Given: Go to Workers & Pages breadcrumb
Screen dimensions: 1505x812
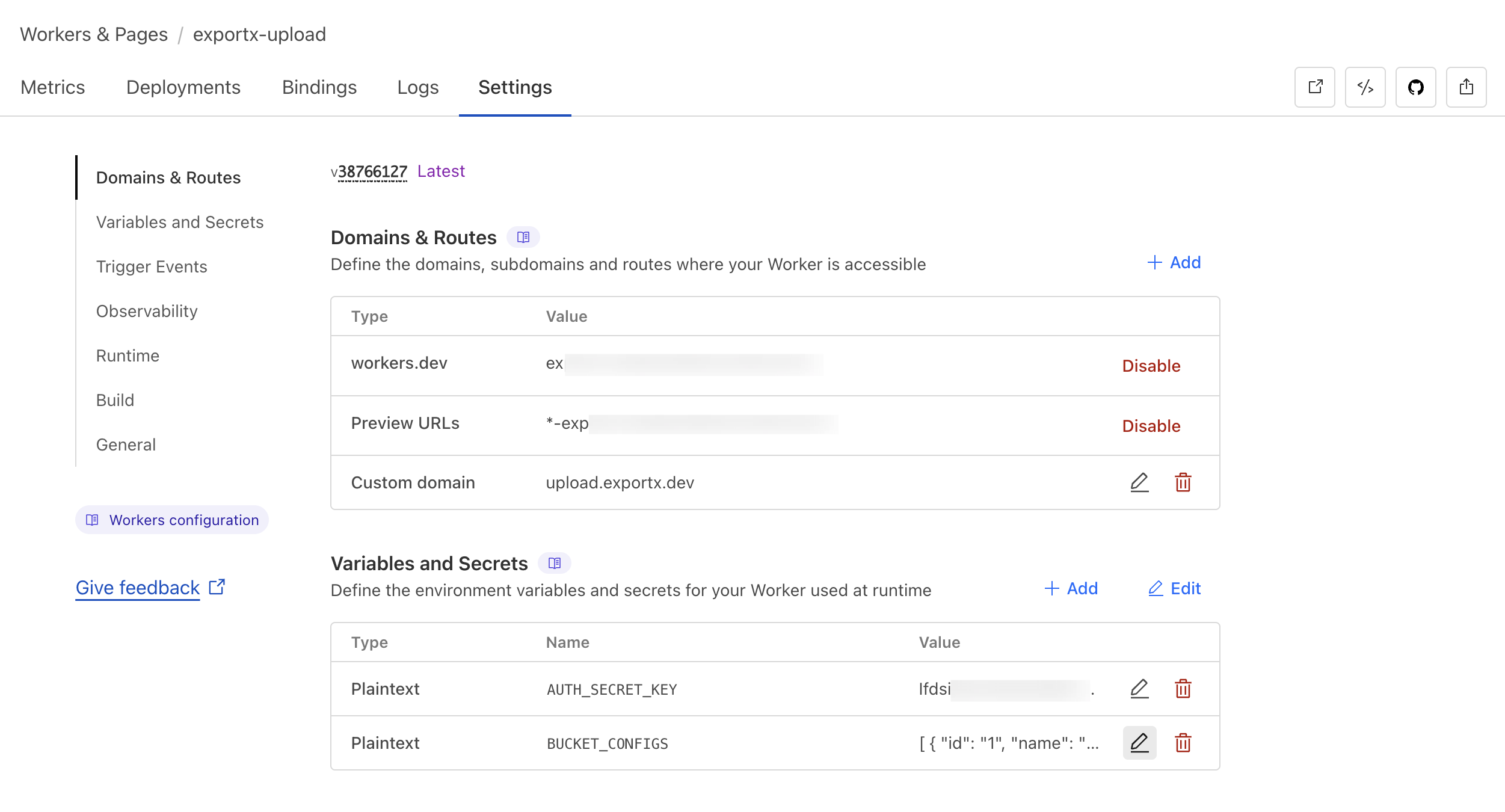Looking at the screenshot, I should [94, 34].
